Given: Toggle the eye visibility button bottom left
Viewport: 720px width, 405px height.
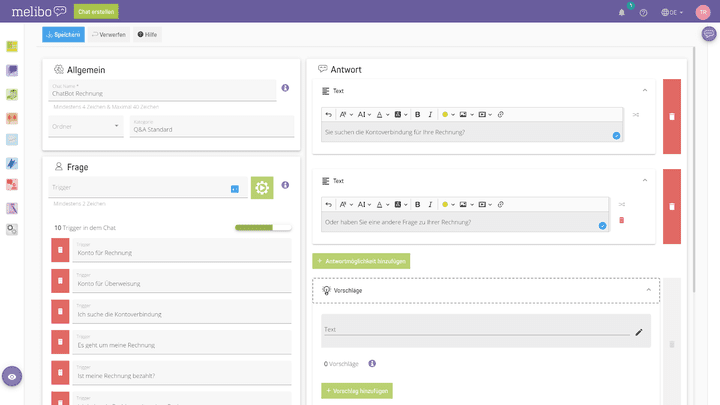Looking at the screenshot, I should 11,376.
